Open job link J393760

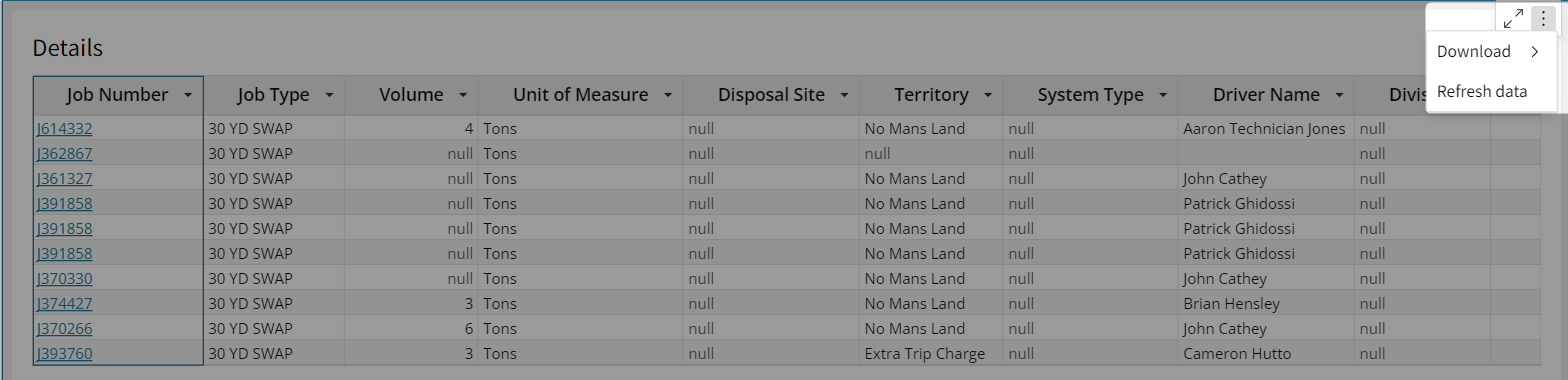(64, 354)
